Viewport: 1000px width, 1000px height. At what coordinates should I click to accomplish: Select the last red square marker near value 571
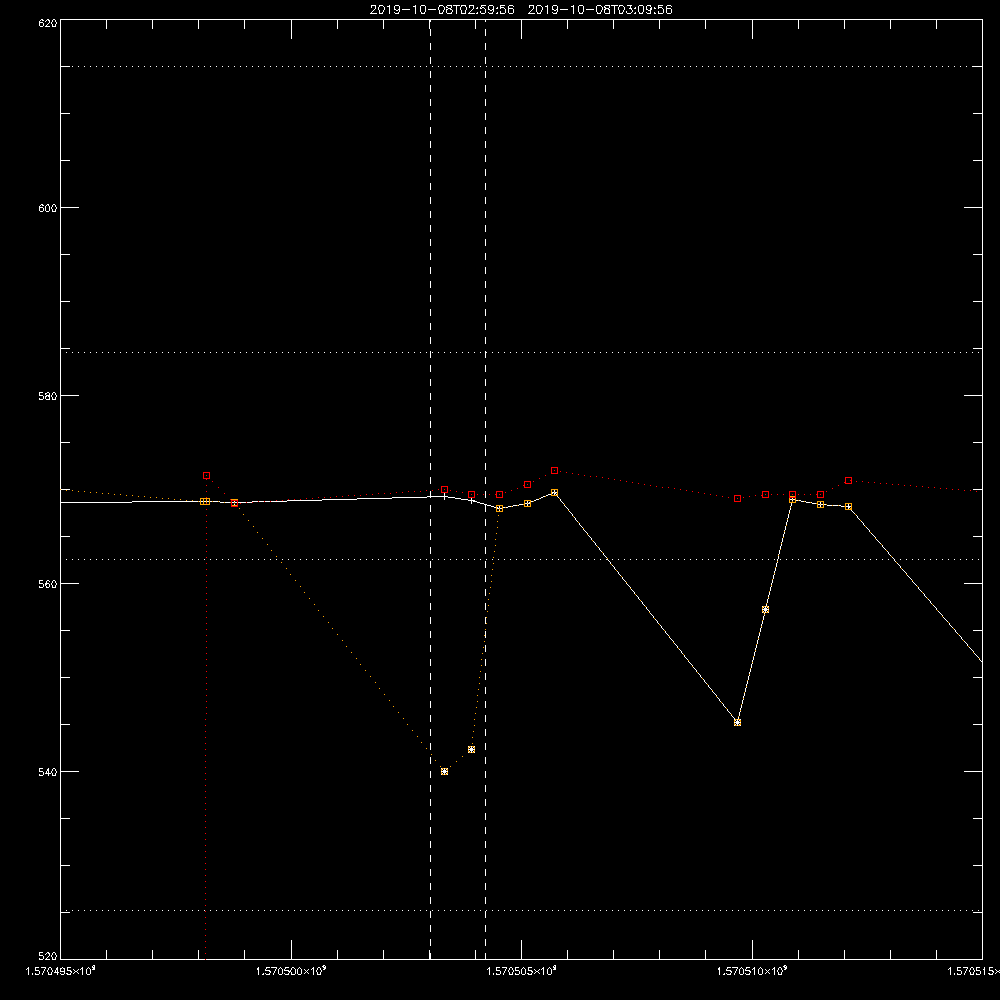[x=848, y=480]
